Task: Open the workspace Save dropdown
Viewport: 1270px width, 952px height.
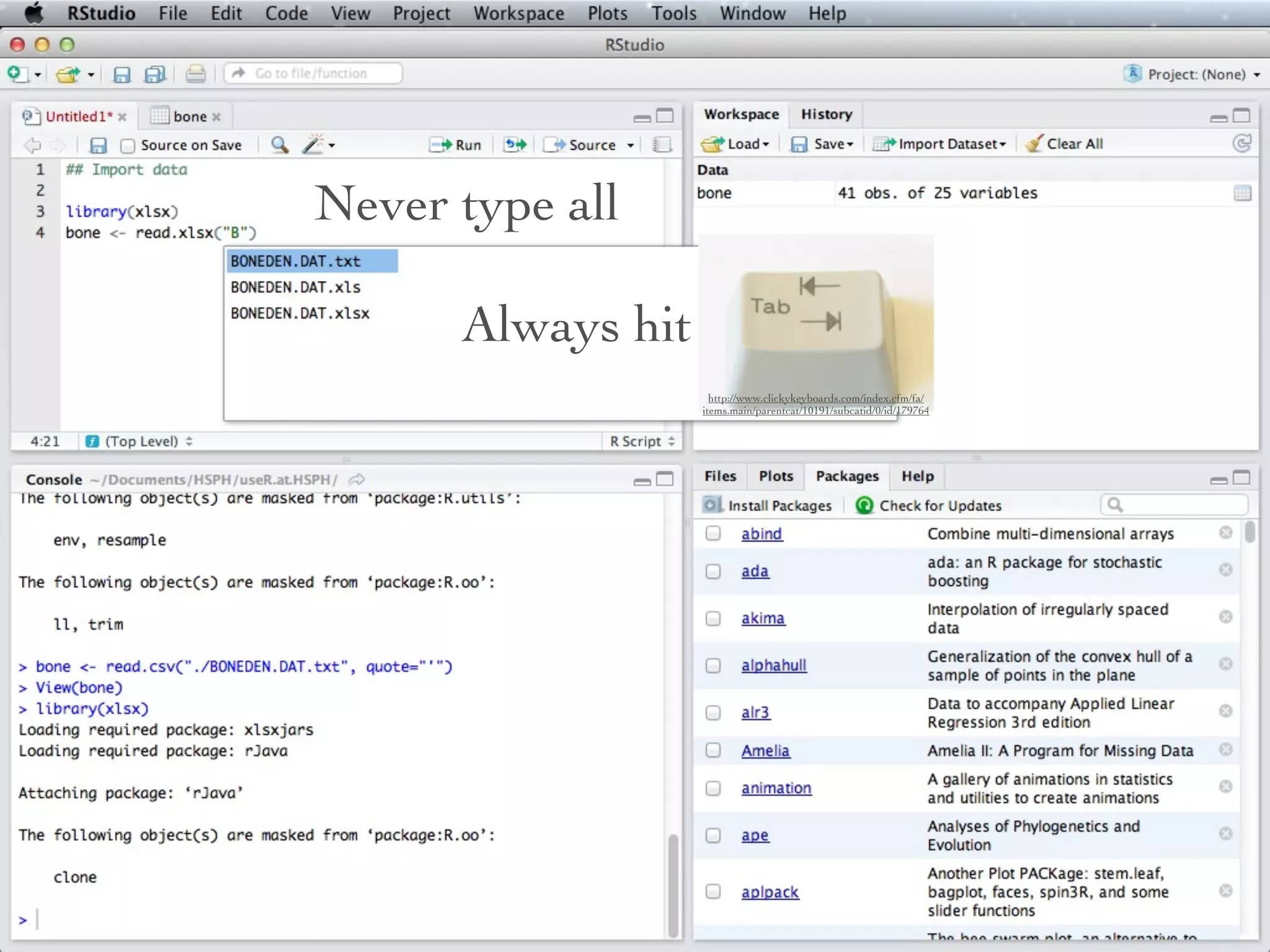Action: pos(822,144)
